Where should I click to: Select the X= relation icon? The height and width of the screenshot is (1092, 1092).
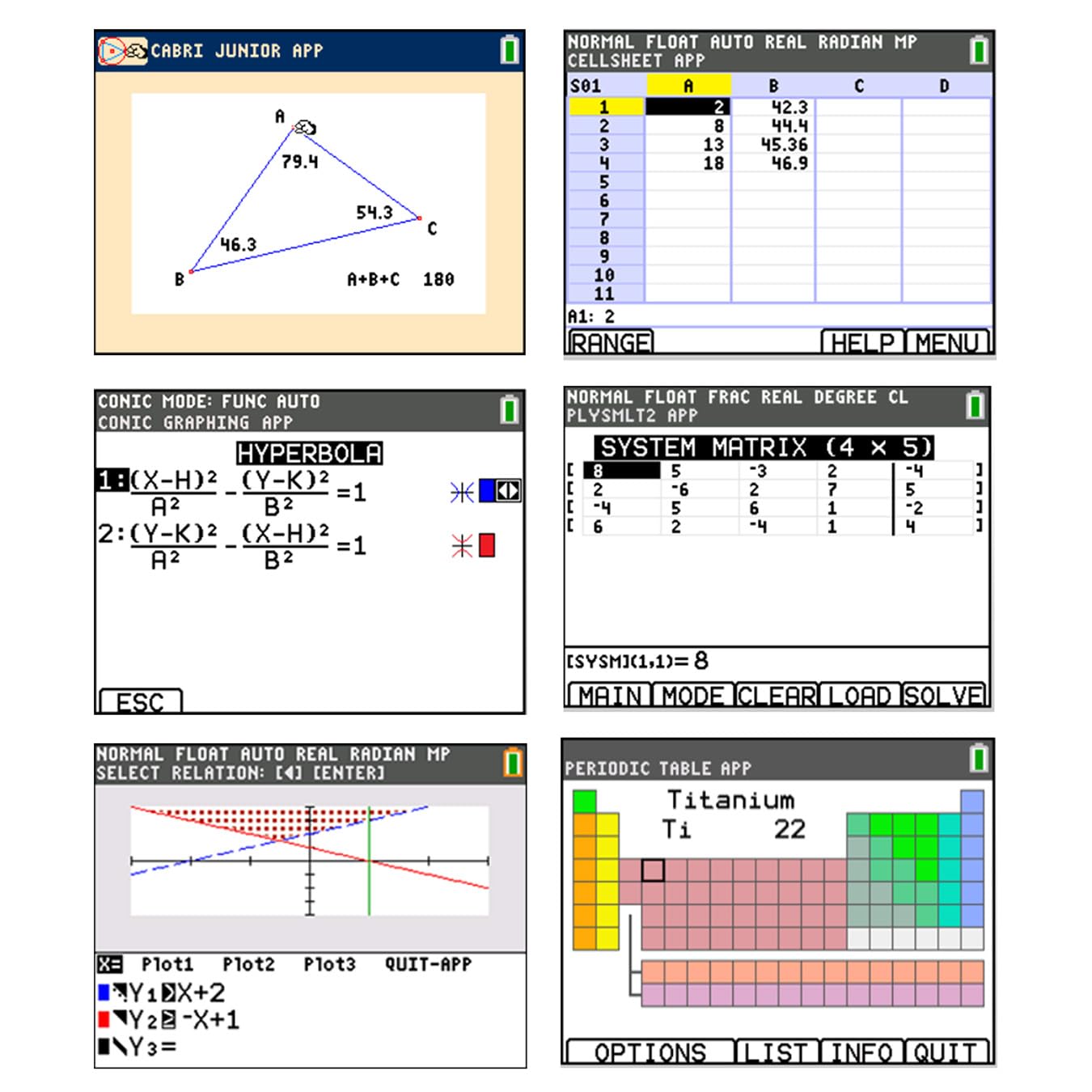click(109, 964)
